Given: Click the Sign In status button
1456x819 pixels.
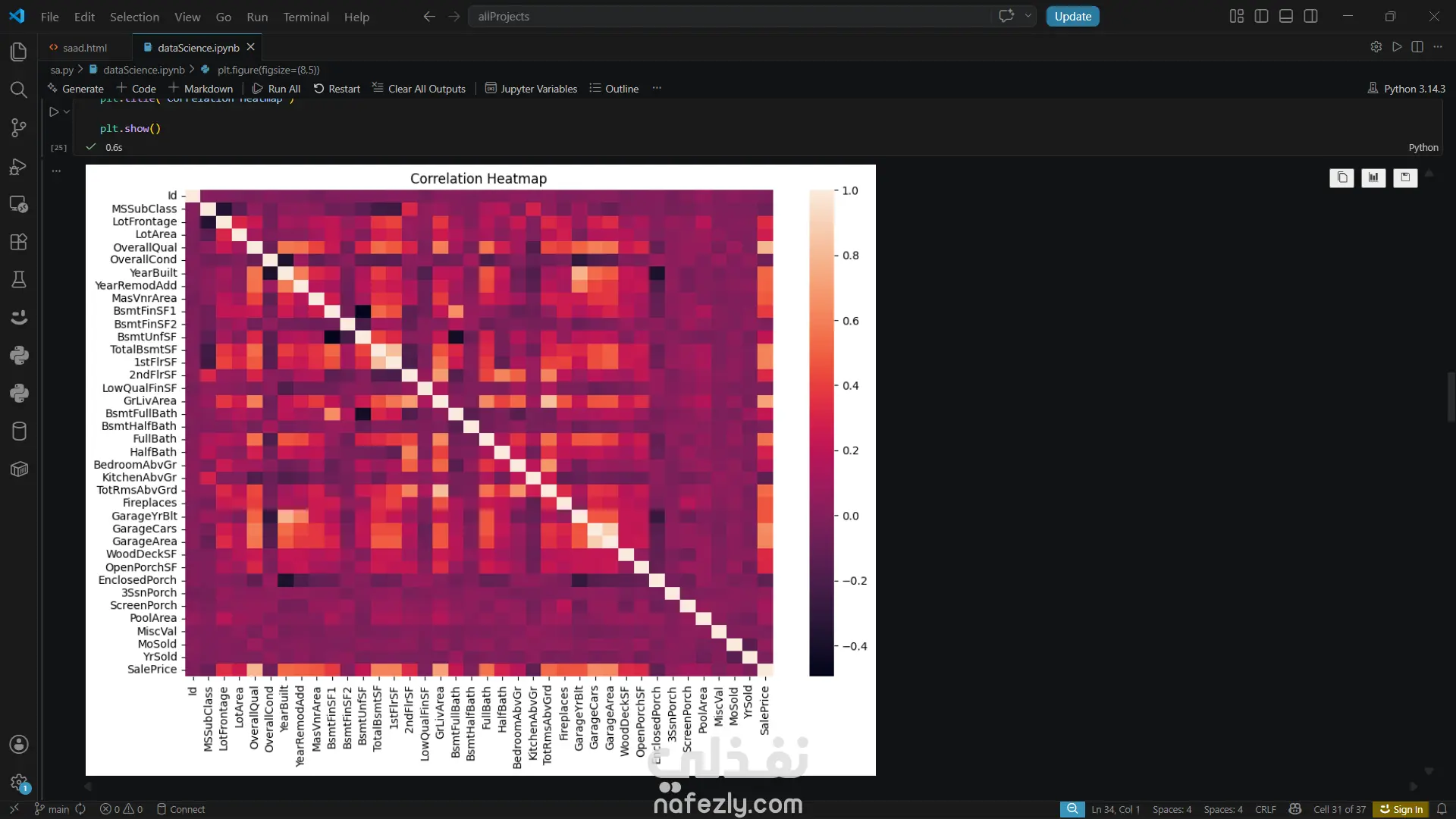Looking at the screenshot, I should click(1401, 809).
